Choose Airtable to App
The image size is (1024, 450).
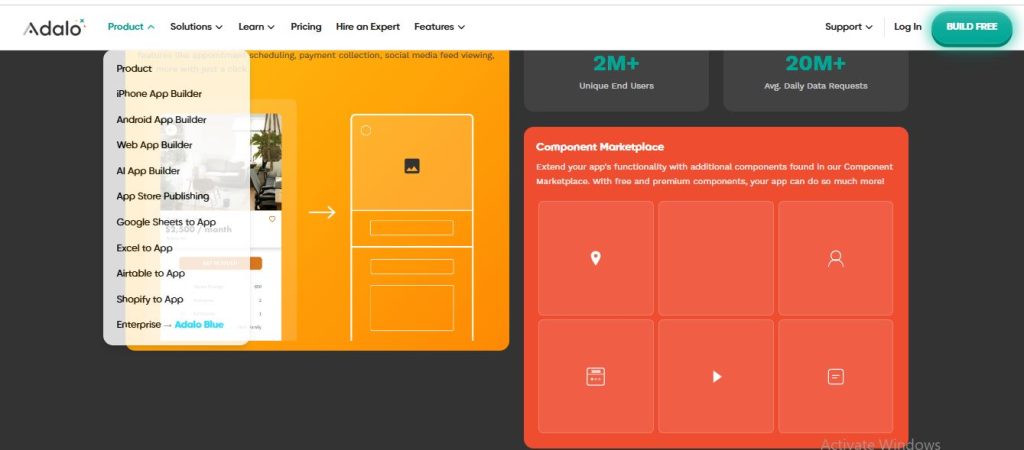[x=150, y=274]
